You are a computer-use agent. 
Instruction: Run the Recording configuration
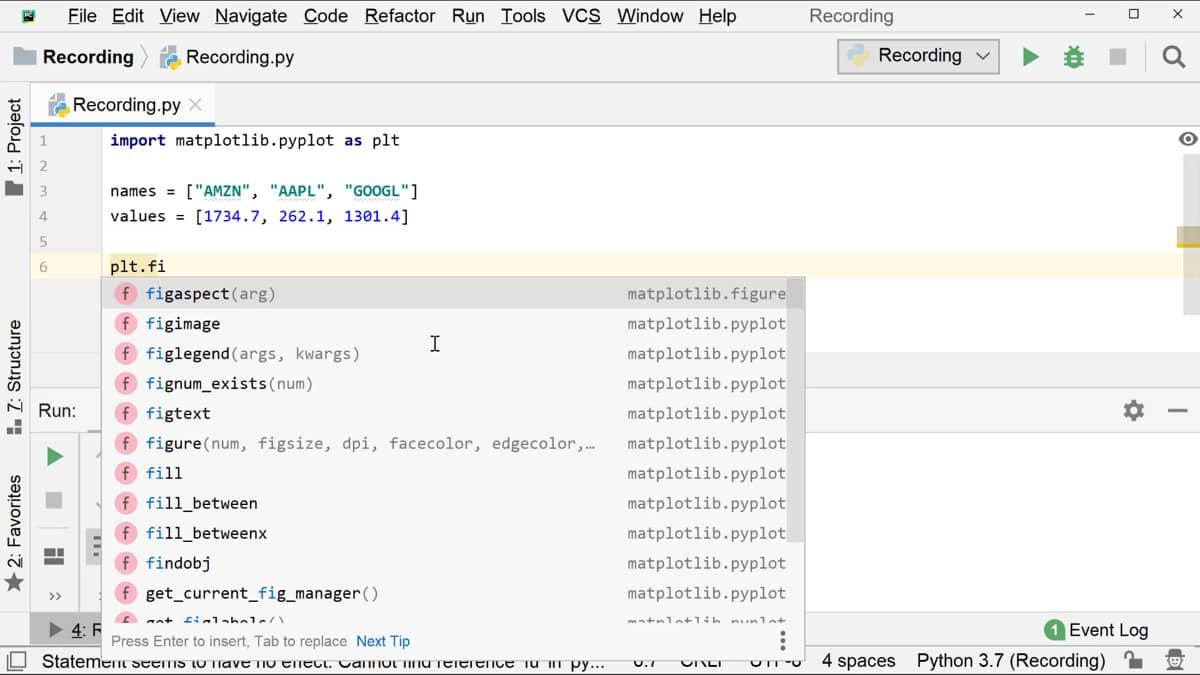pos(1030,57)
